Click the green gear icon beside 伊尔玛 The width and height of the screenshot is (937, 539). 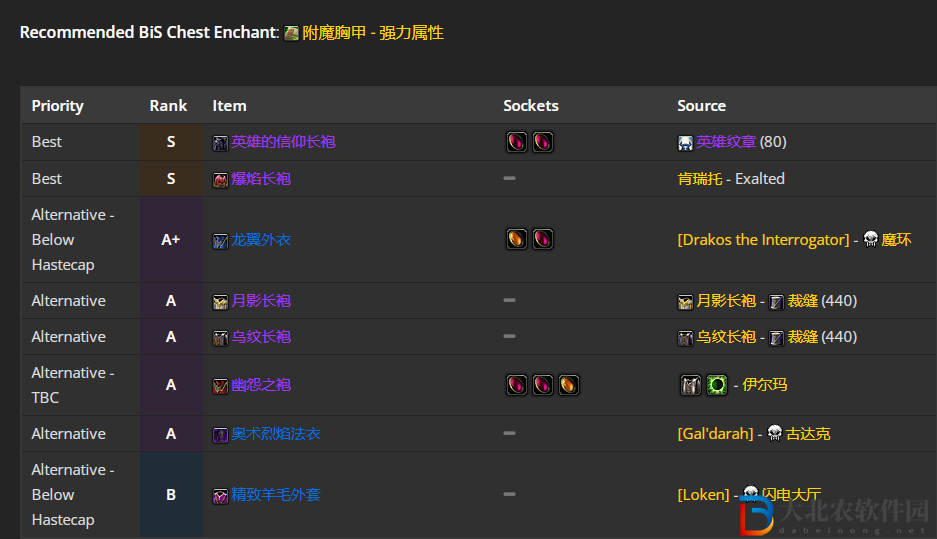pyautogui.click(x=716, y=385)
